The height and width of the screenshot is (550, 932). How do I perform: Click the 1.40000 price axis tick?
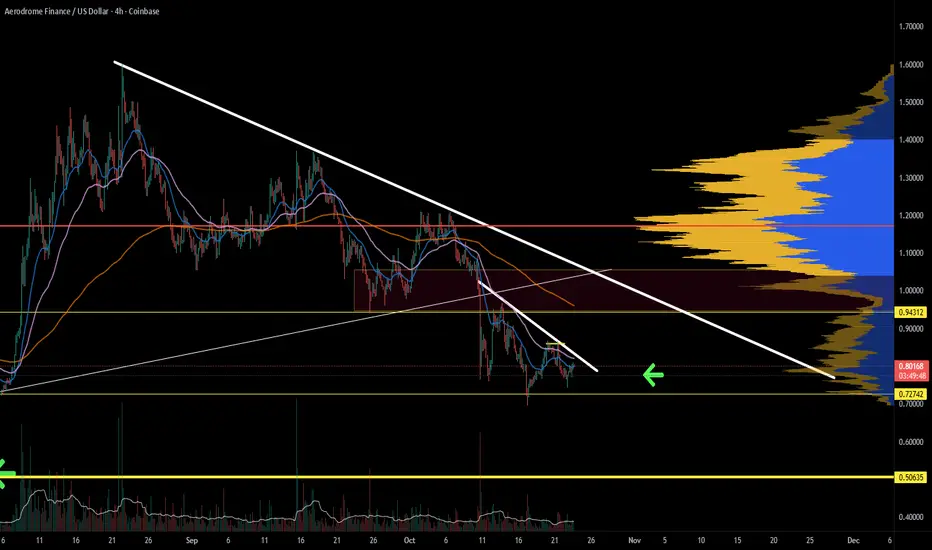911,140
